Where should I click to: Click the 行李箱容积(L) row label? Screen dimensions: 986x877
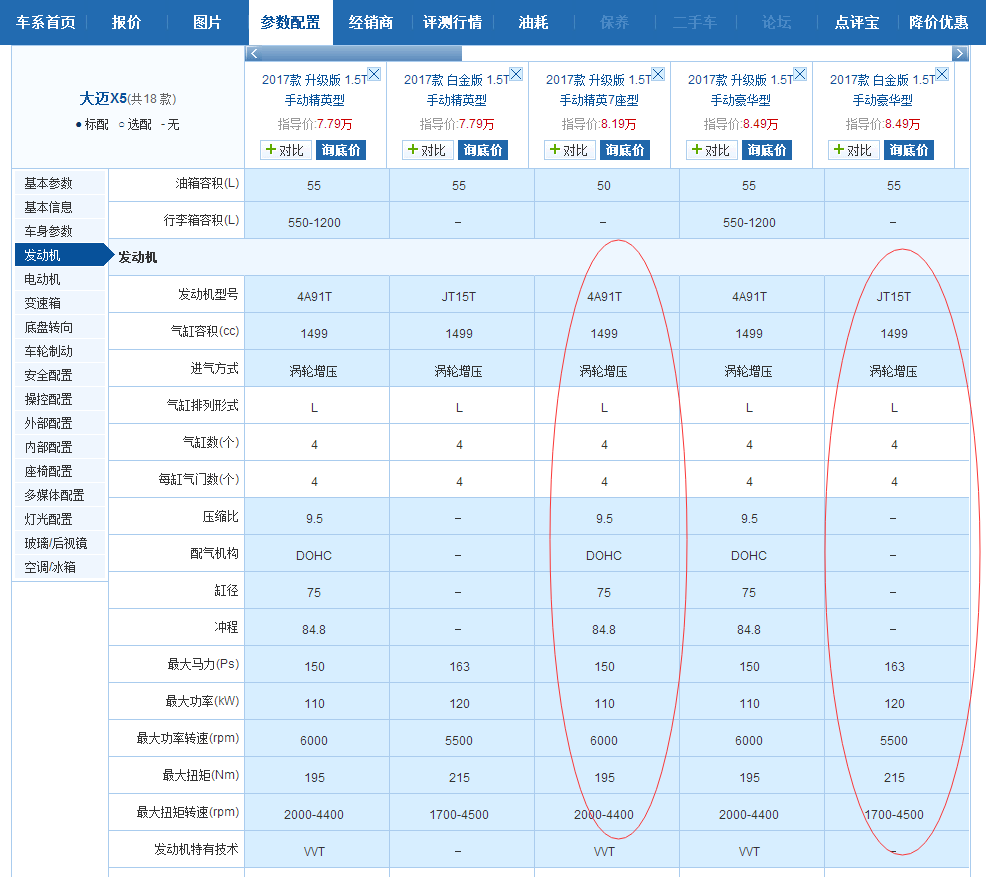(x=202, y=221)
